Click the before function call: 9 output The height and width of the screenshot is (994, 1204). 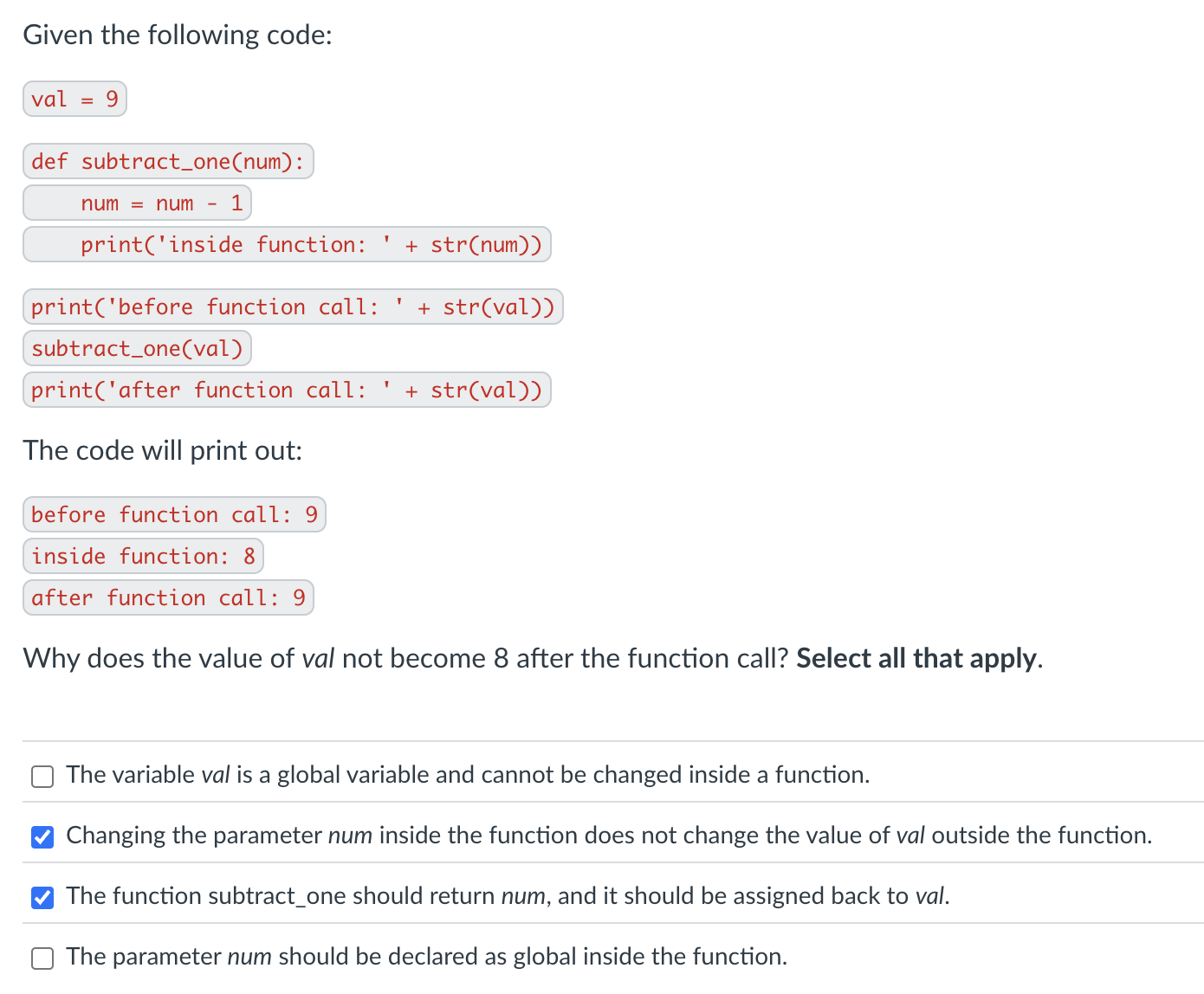pyautogui.click(x=173, y=514)
